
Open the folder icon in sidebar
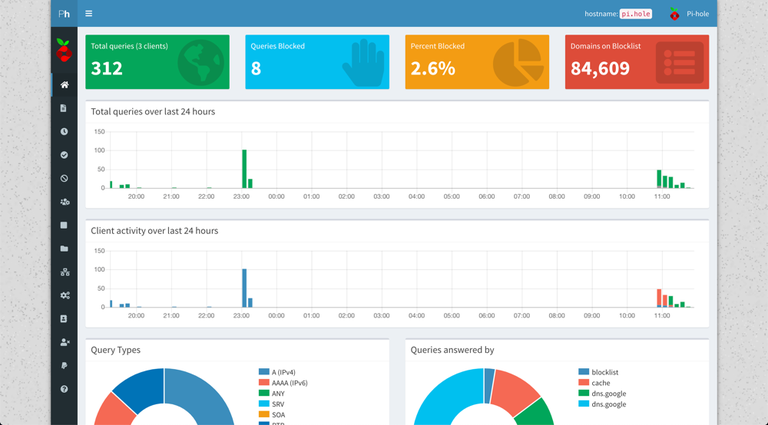point(64,248)
